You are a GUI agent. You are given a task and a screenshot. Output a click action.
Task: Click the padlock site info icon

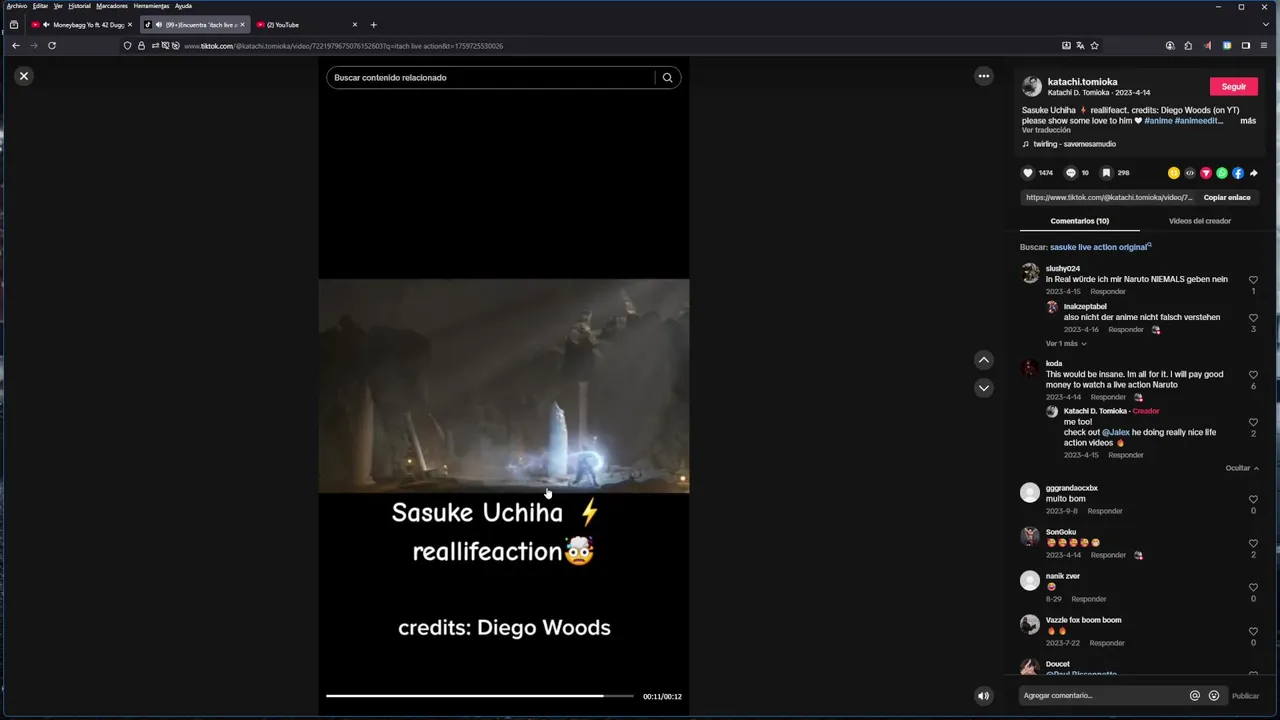coord(141,45)
